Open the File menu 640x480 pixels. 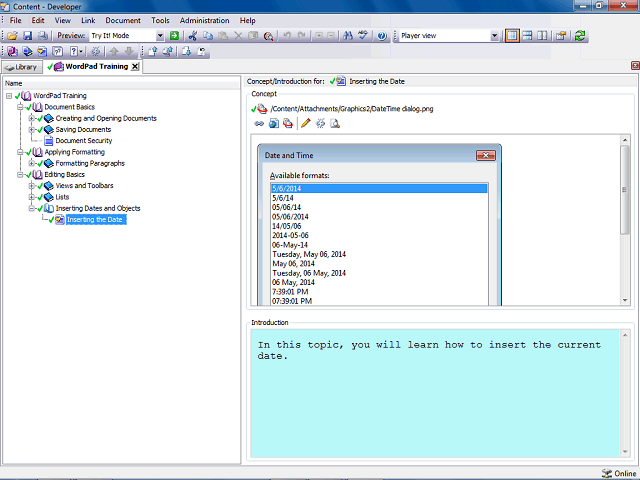coord(16,20)
